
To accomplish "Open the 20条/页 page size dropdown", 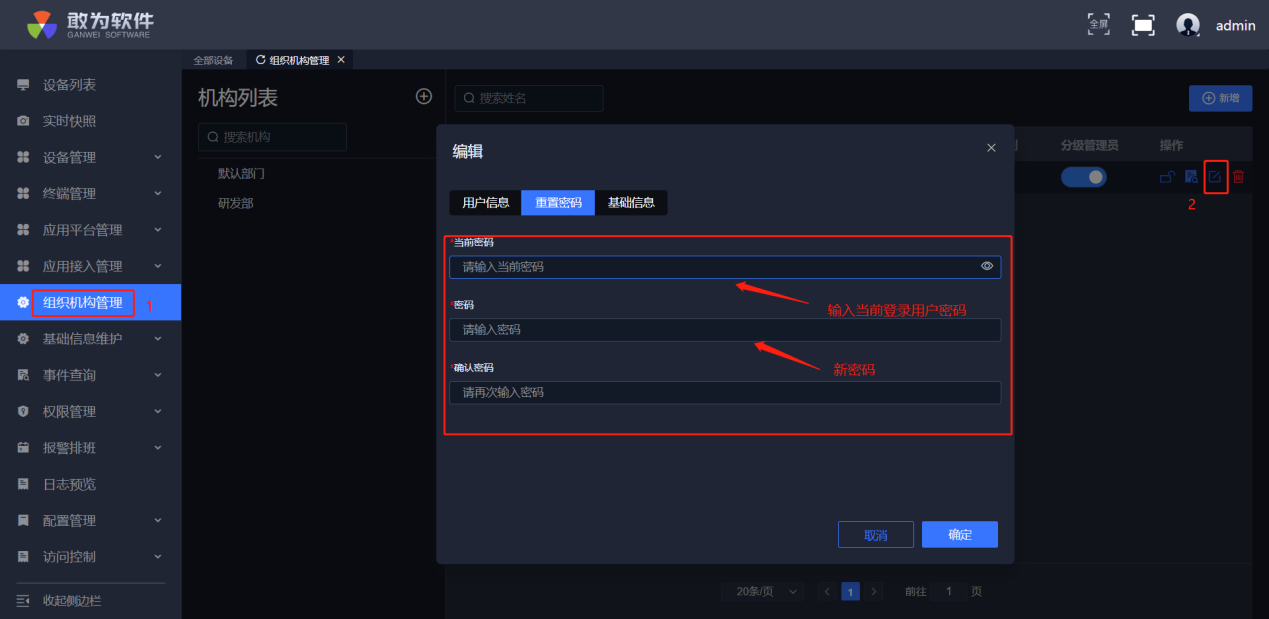I will point(763,591).
